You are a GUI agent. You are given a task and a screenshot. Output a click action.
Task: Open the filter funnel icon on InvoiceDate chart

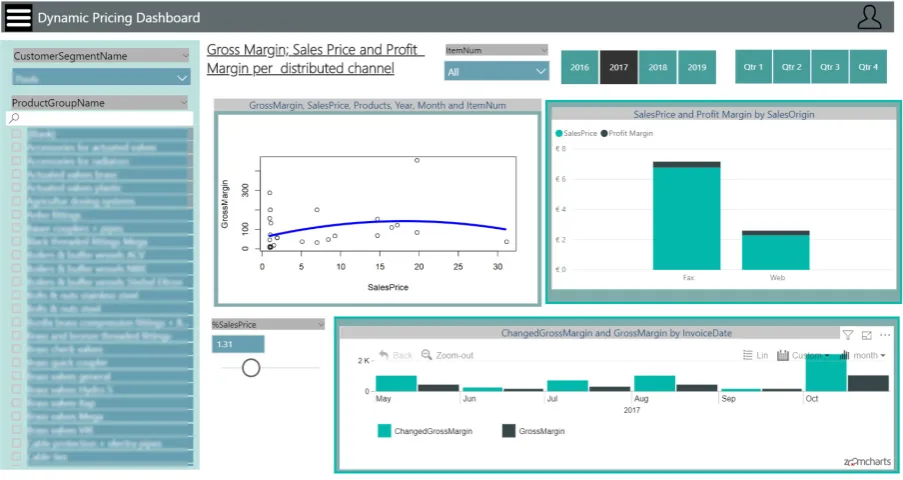848,335
